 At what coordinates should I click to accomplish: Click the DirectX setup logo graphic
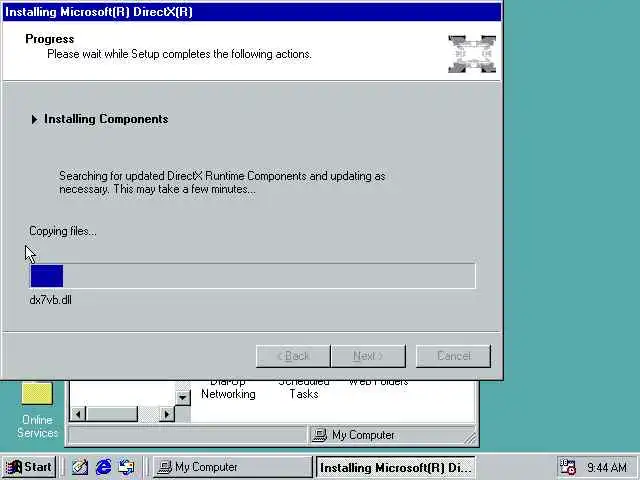click(472, 53)
